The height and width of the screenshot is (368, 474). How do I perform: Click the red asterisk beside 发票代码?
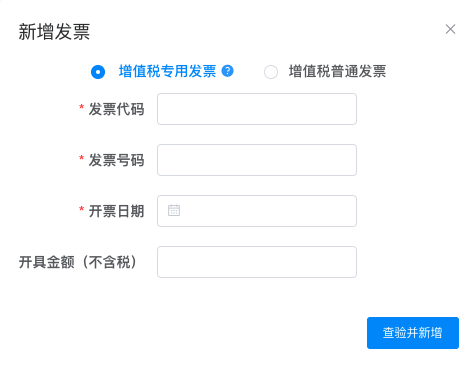(81, 107)
